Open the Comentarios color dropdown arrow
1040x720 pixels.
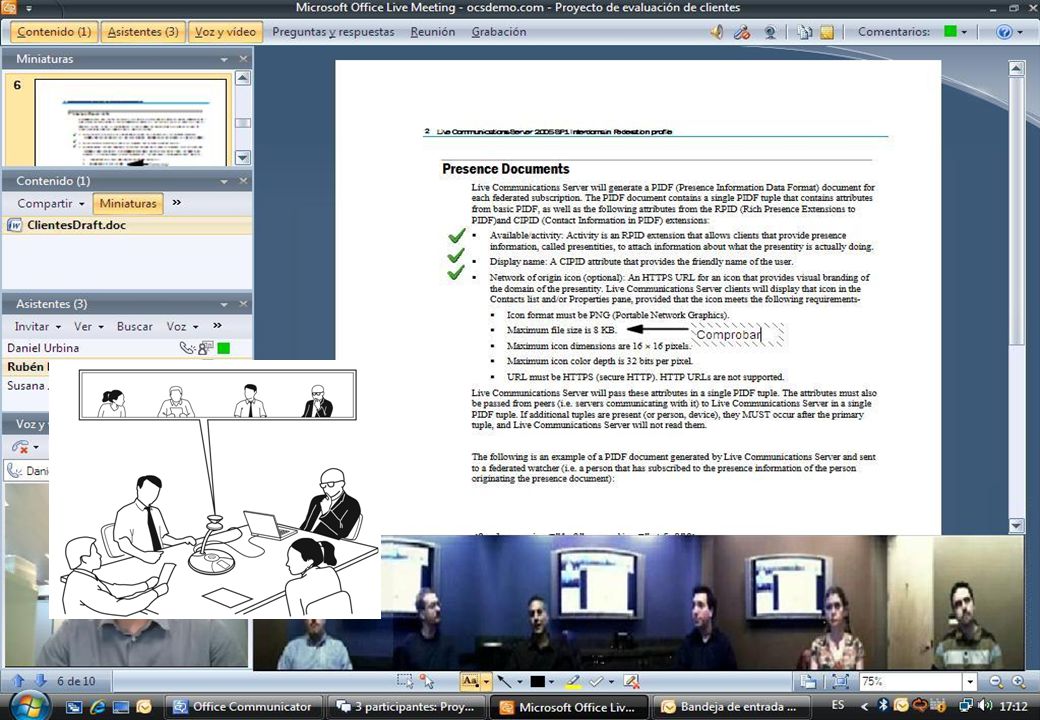coord(964,32)
